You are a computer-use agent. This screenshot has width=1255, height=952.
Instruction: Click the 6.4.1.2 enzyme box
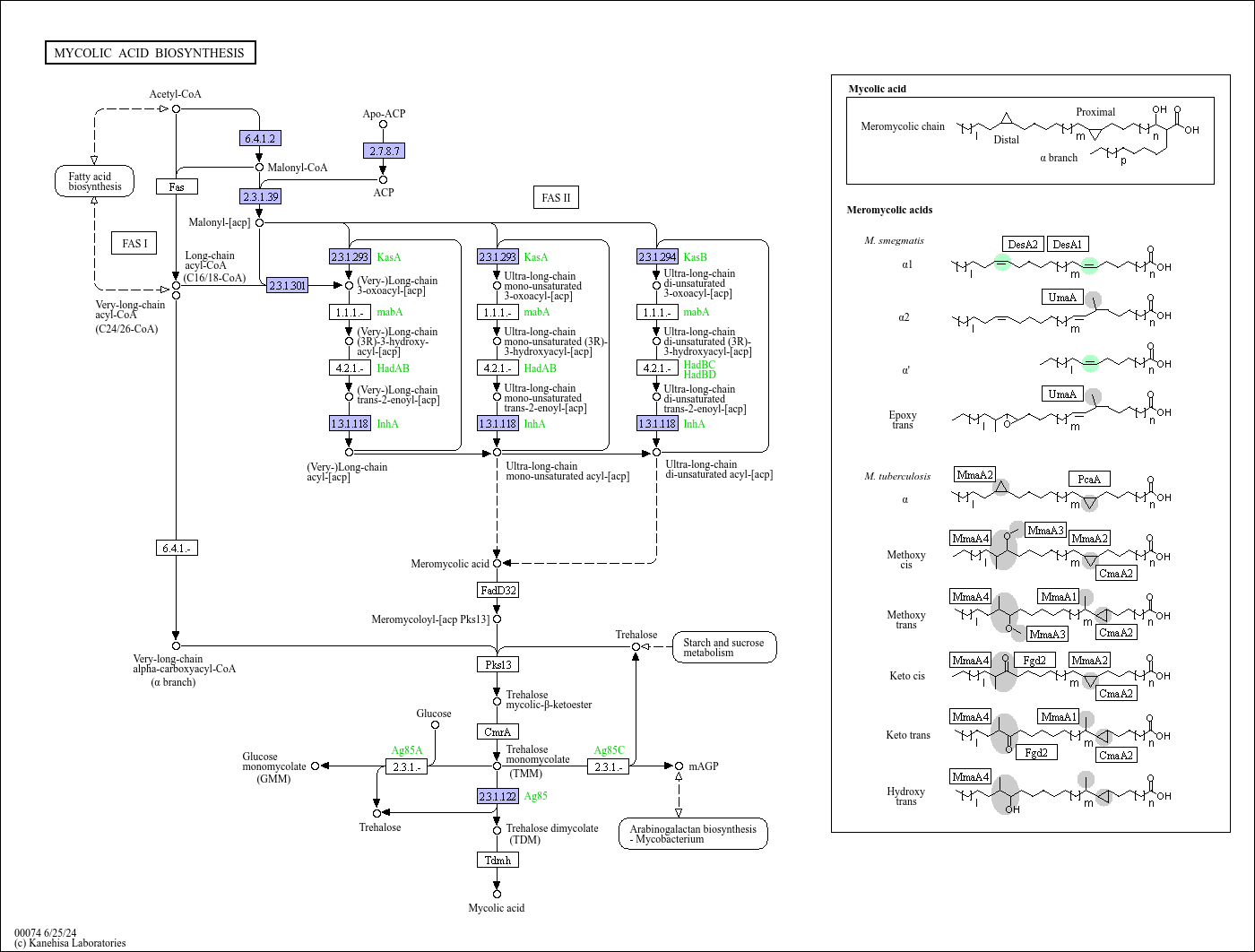pyautogui.click(x=261, y=138)
